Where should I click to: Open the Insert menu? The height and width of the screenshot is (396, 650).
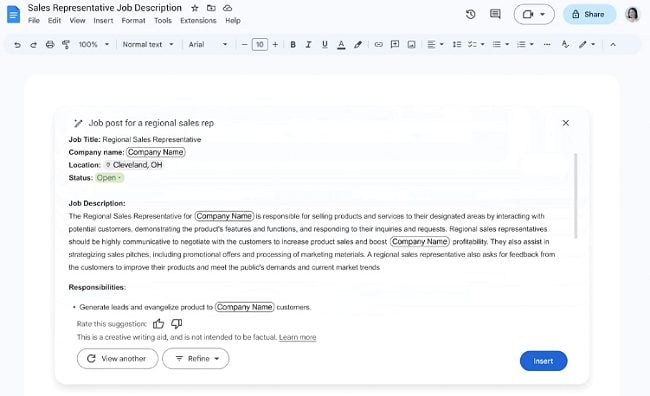(103, 20)
